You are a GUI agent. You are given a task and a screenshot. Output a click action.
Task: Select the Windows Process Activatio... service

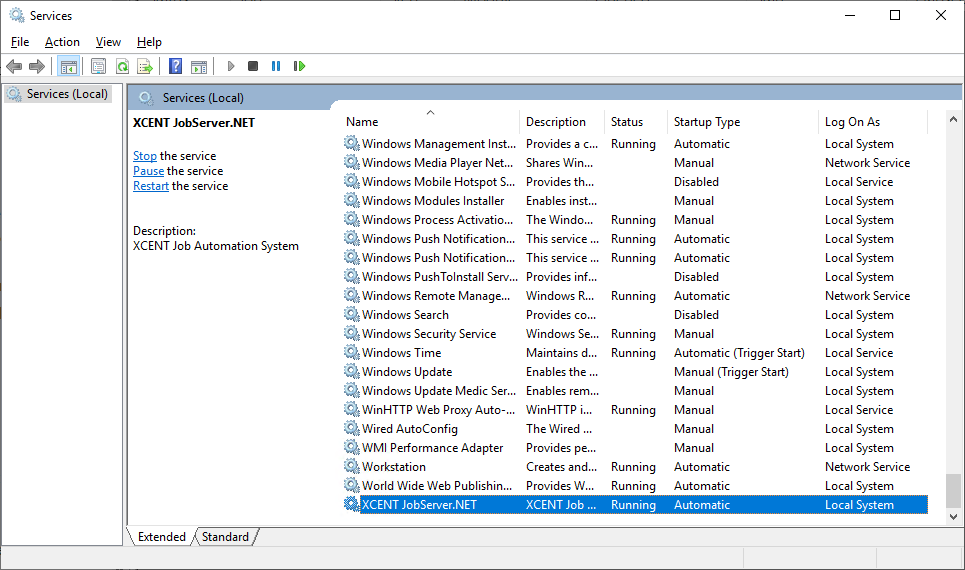tap(437, 220)
